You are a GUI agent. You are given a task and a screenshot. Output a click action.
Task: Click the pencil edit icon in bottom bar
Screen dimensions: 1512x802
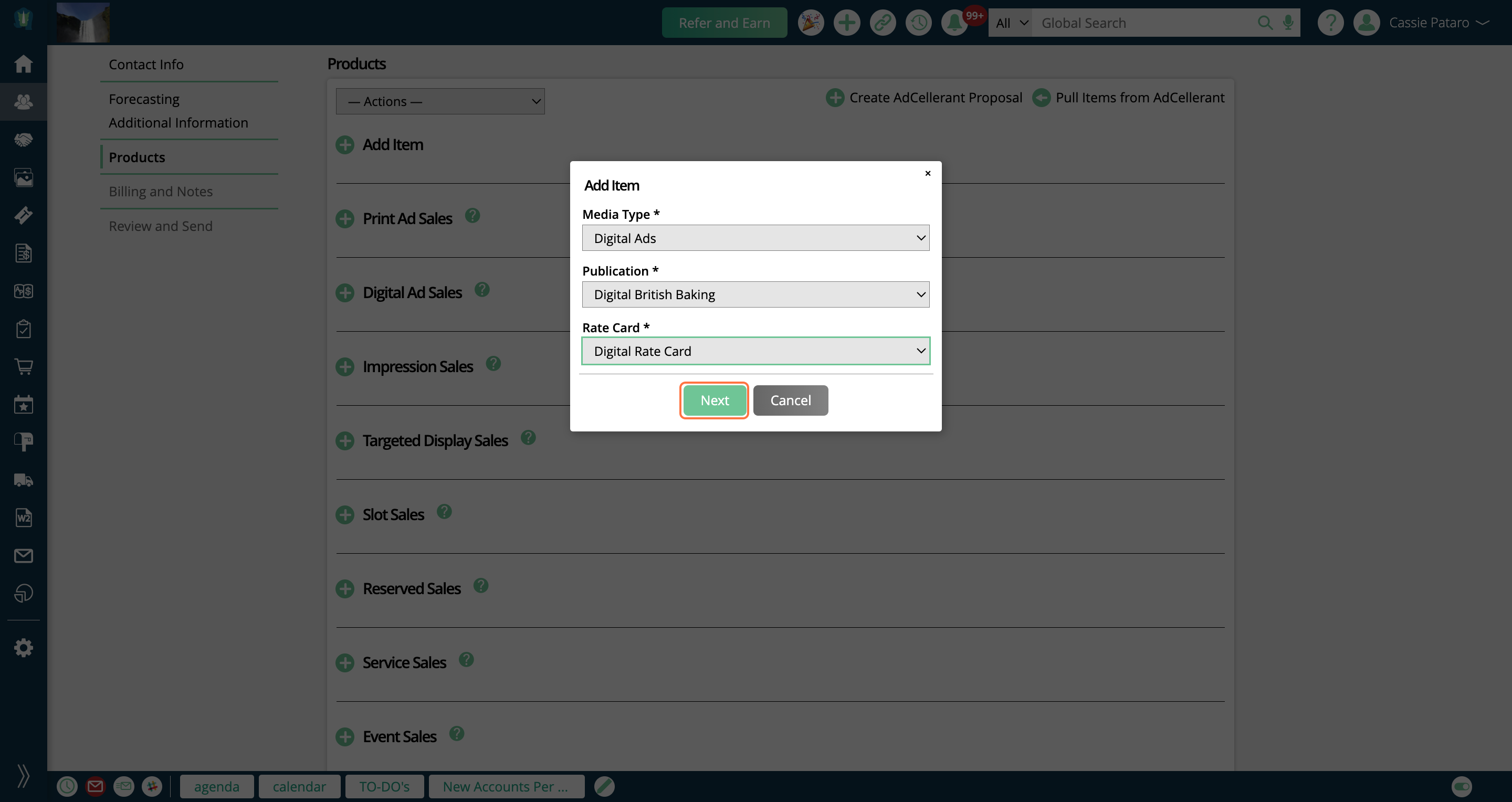pyautogui.click(x=604, y=786)
